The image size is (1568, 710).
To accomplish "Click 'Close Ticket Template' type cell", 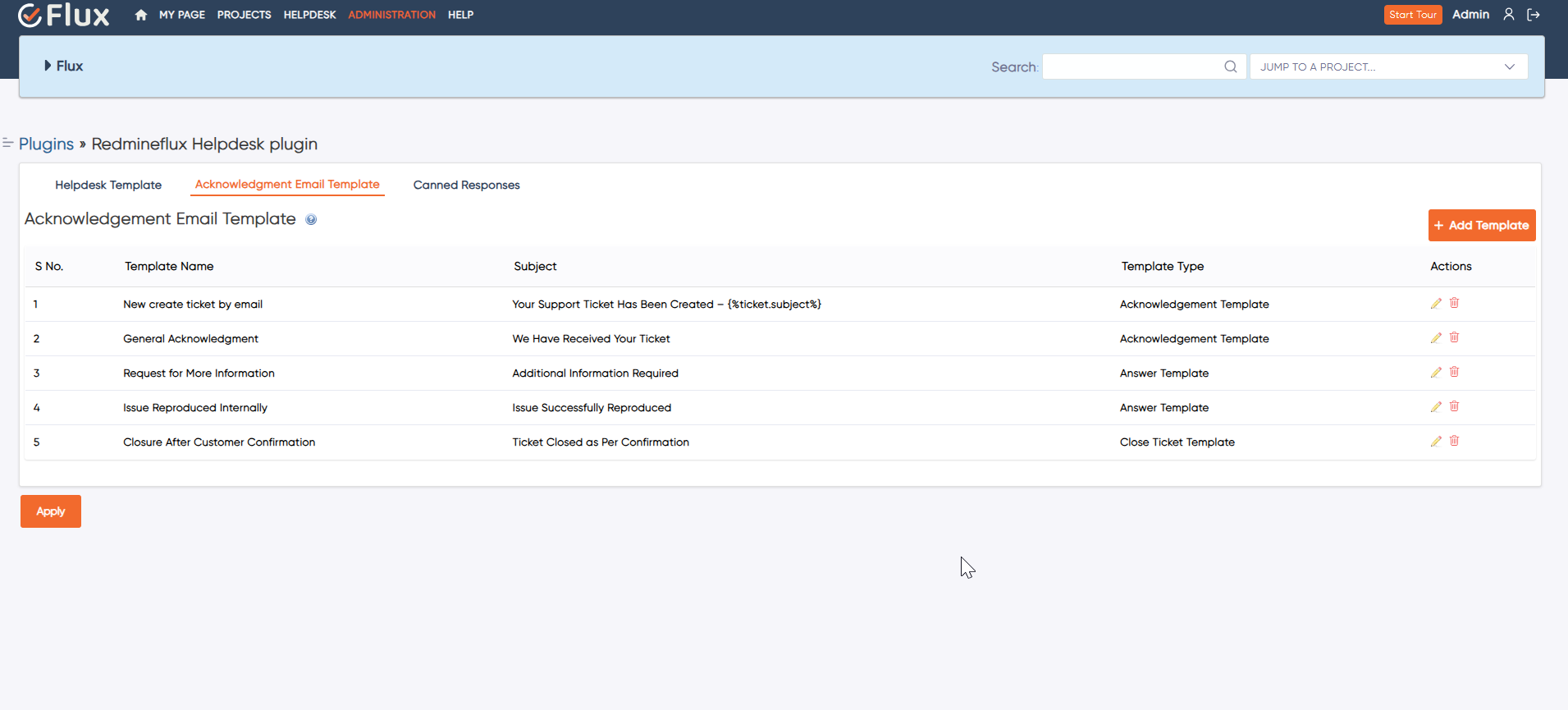I will (1177, 442).
